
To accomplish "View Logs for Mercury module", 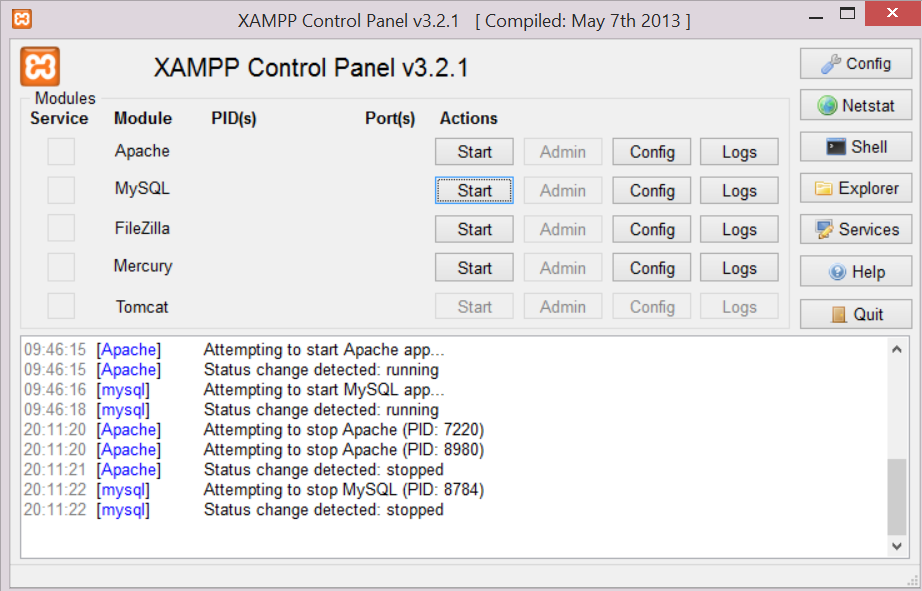I will click(739, 268).
